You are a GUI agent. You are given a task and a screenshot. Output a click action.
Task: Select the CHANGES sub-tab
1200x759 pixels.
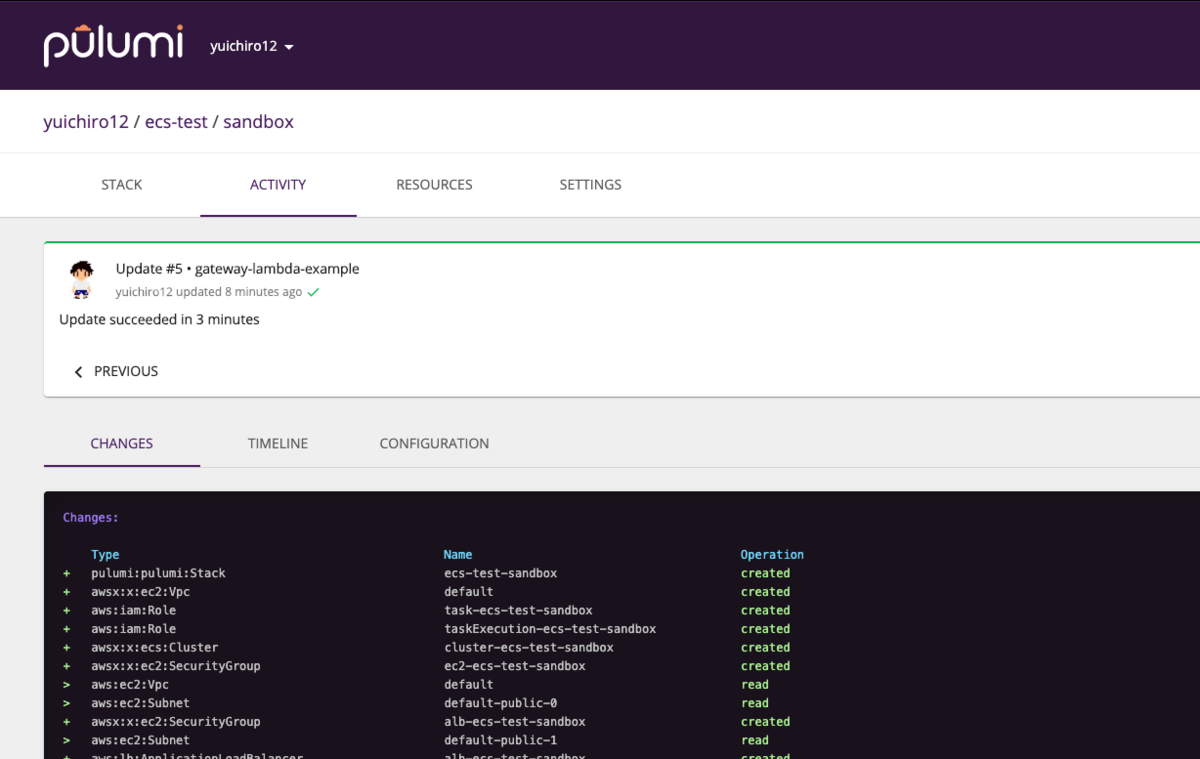(x=122, y=443)
